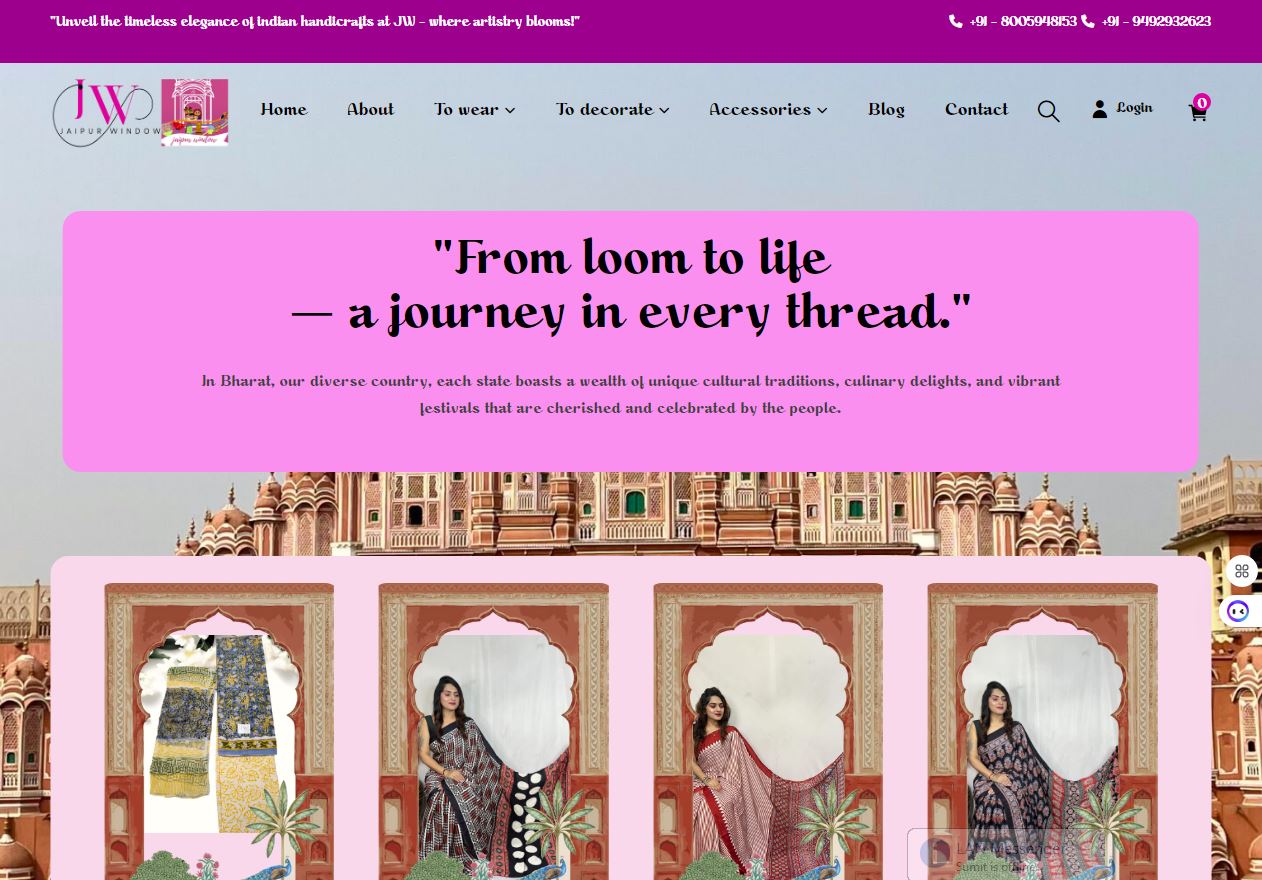Go to the Home menu item

click(284, 110)
